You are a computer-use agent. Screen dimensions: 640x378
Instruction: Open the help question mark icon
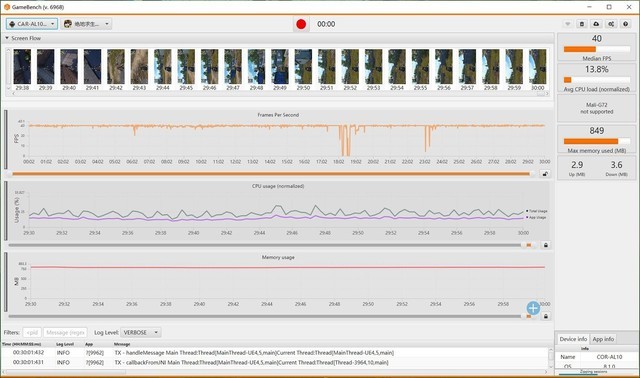(625, 24)
